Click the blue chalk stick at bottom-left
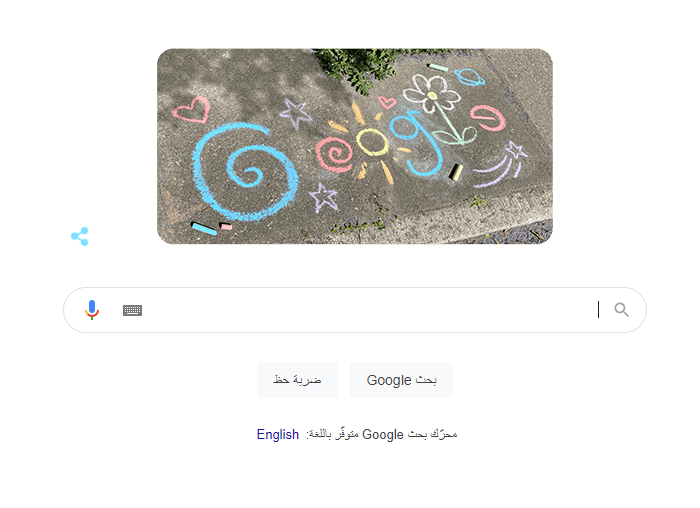The width and height of the screenshot is (700, 508). click(204, 228)
